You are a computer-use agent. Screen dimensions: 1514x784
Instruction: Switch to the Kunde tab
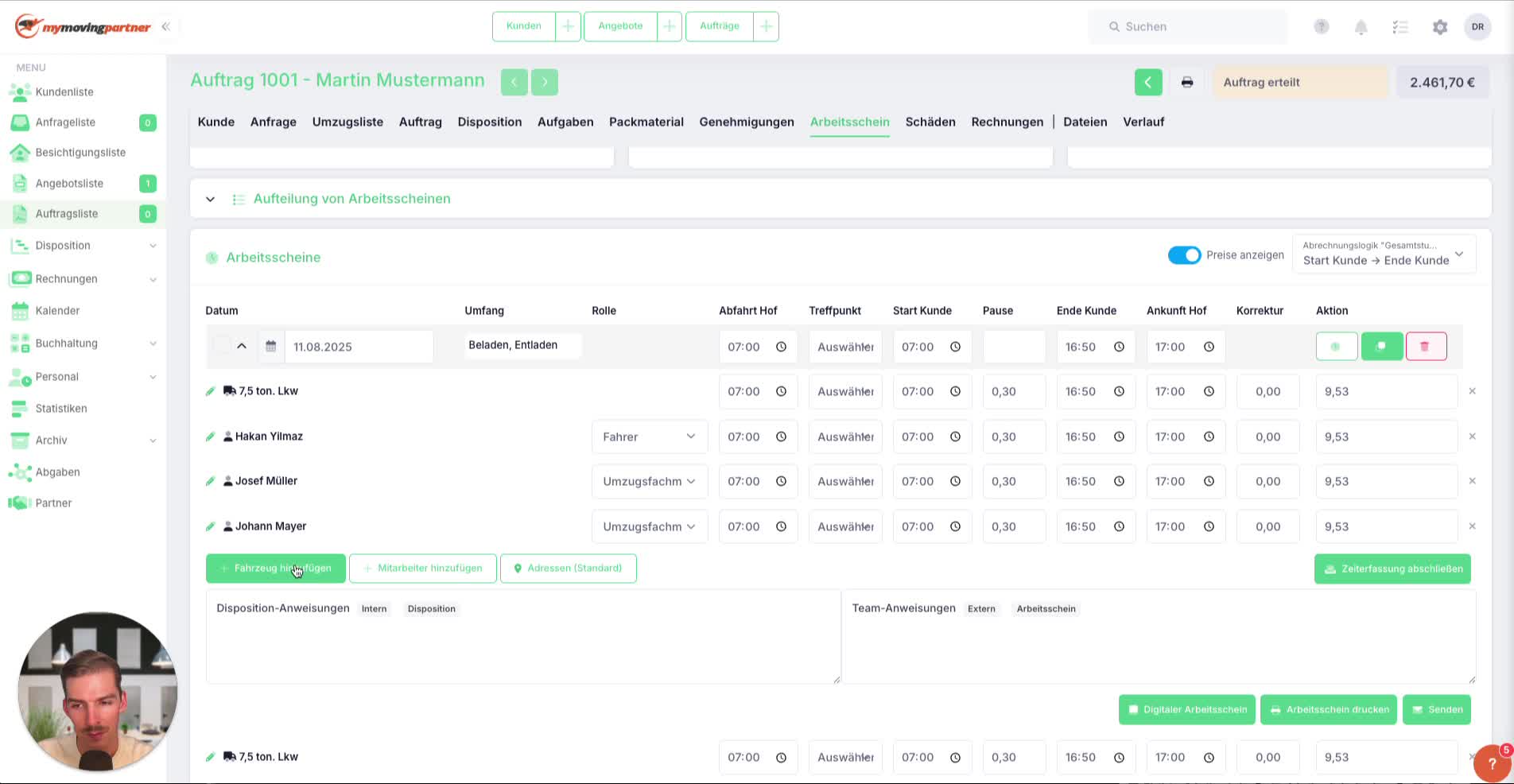point(216,122)
